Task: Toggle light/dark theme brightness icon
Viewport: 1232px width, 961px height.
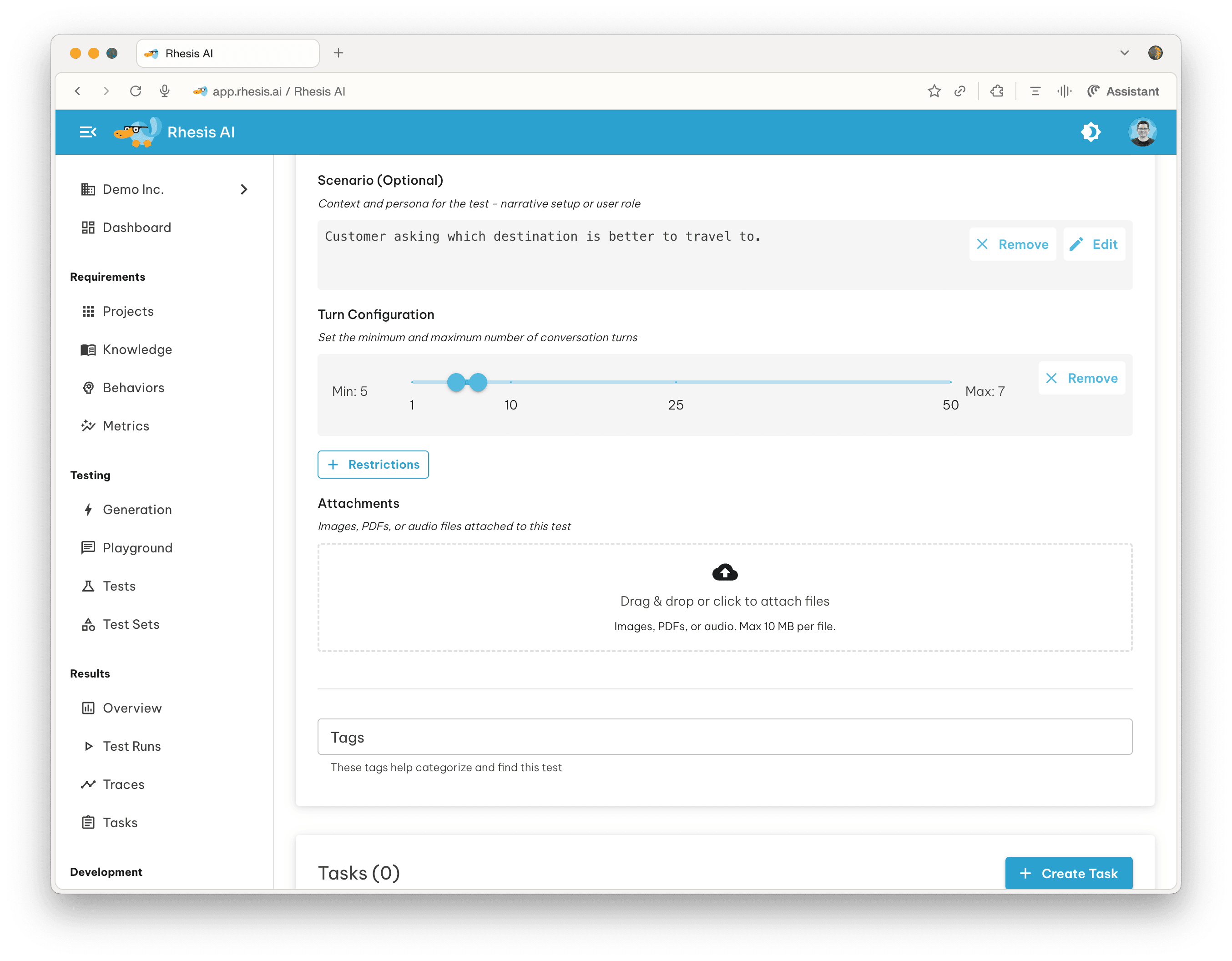Action: pos(1091,132)
